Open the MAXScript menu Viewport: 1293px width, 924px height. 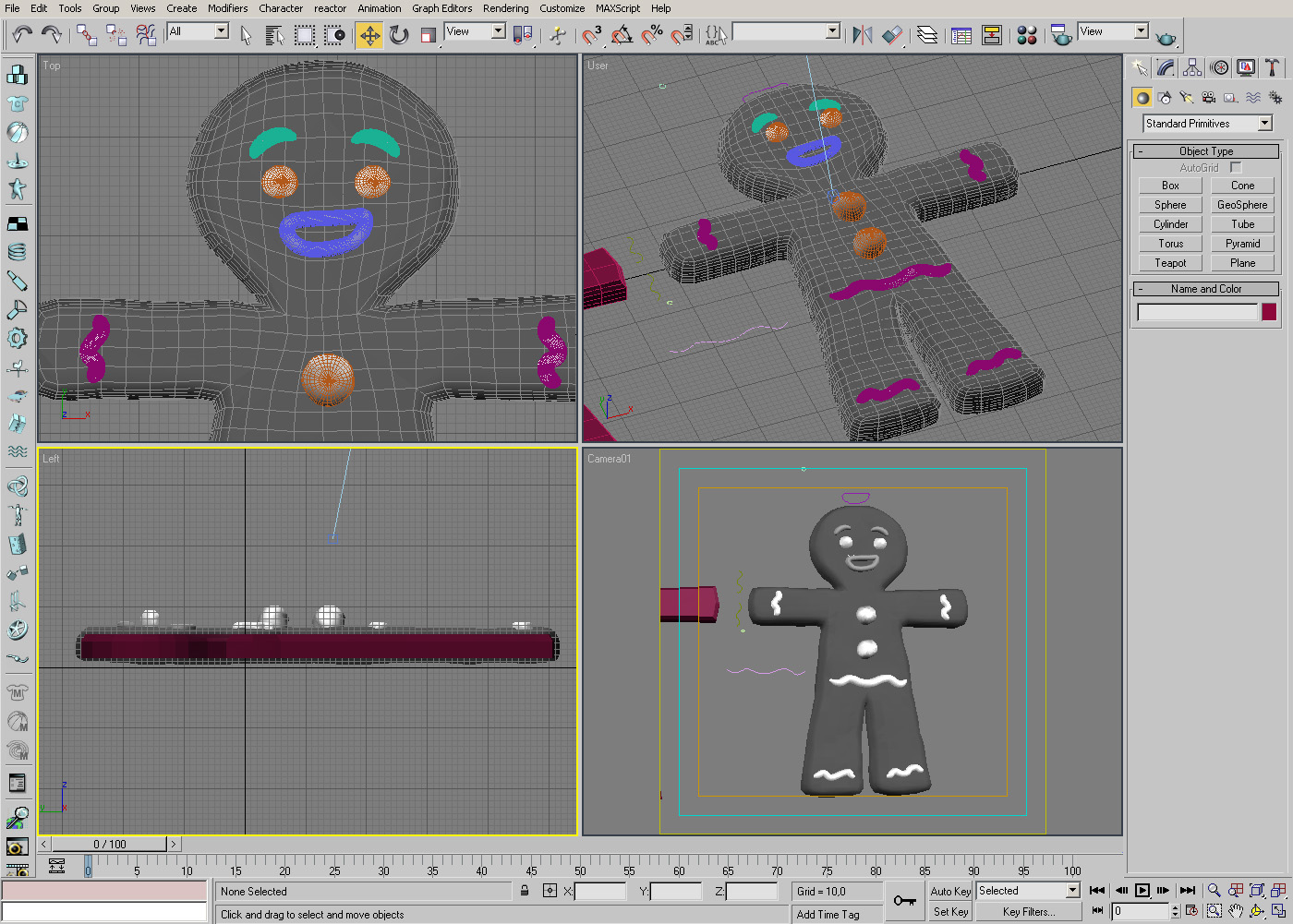(x=618, y=8)
